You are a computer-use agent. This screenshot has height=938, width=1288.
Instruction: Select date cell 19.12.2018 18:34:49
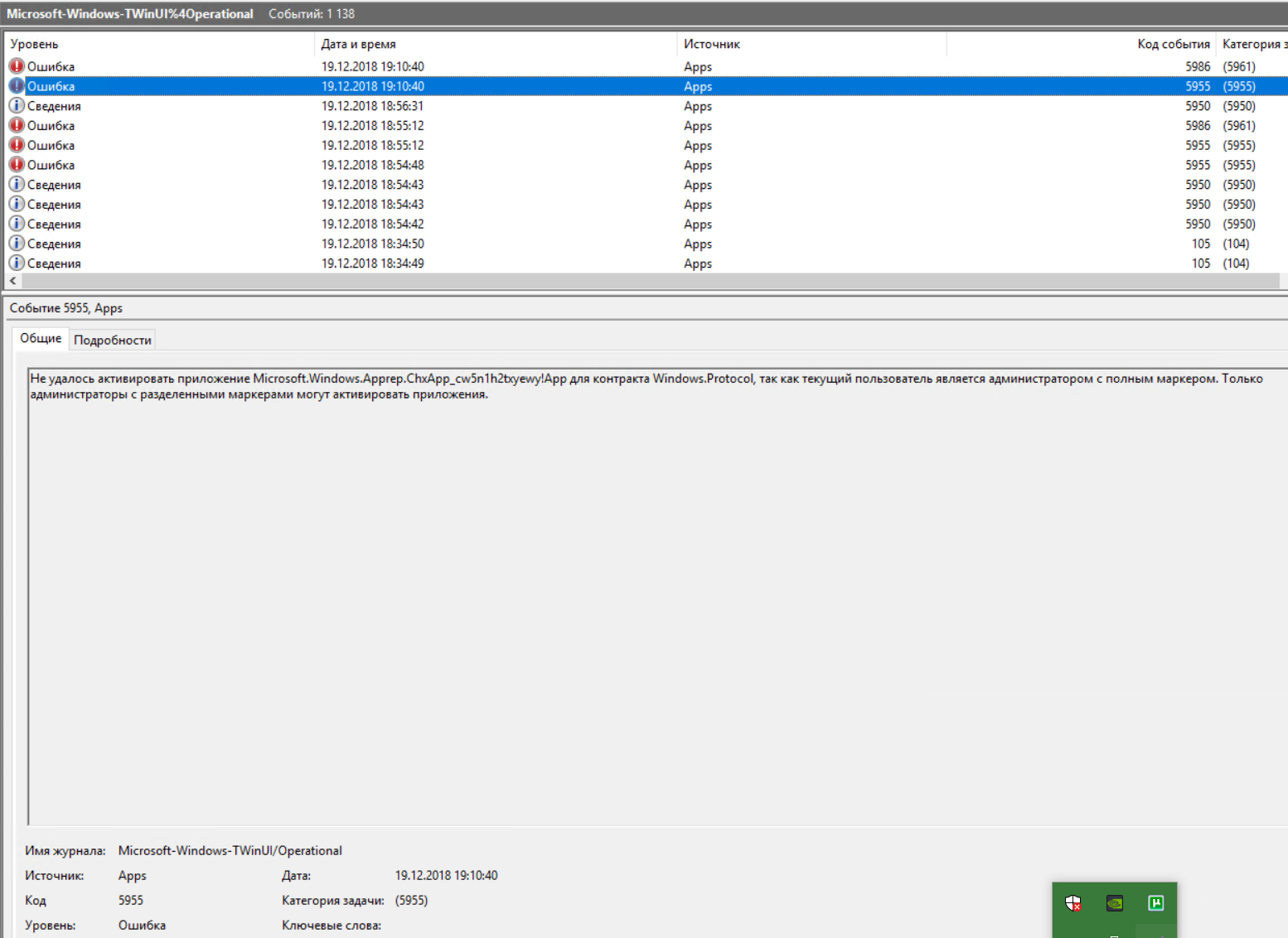[x=373, y=264]
